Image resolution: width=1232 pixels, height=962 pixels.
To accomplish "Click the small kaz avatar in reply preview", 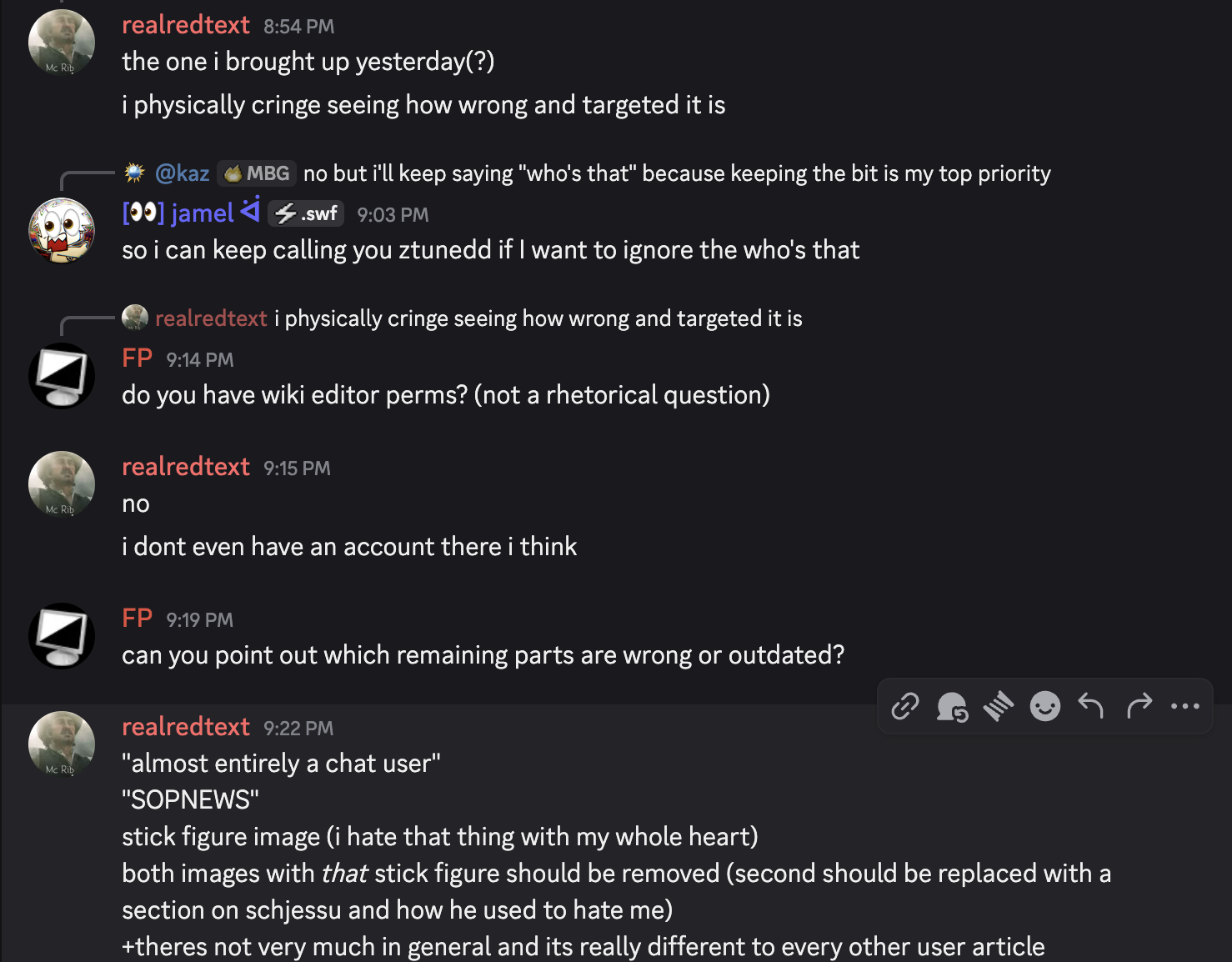I will pyautogui.click(x=134, y=173).
